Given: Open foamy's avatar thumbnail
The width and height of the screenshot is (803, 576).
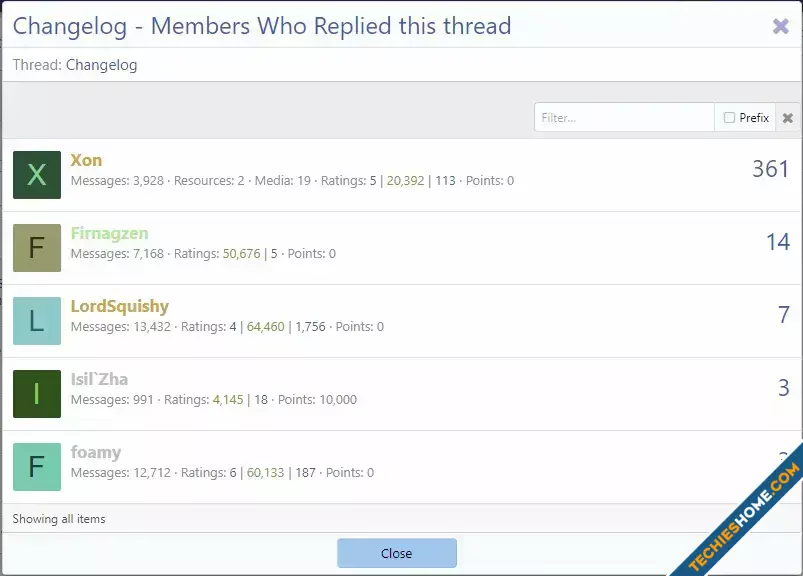Looking at the screenshot, I should [x=37, y=467].
